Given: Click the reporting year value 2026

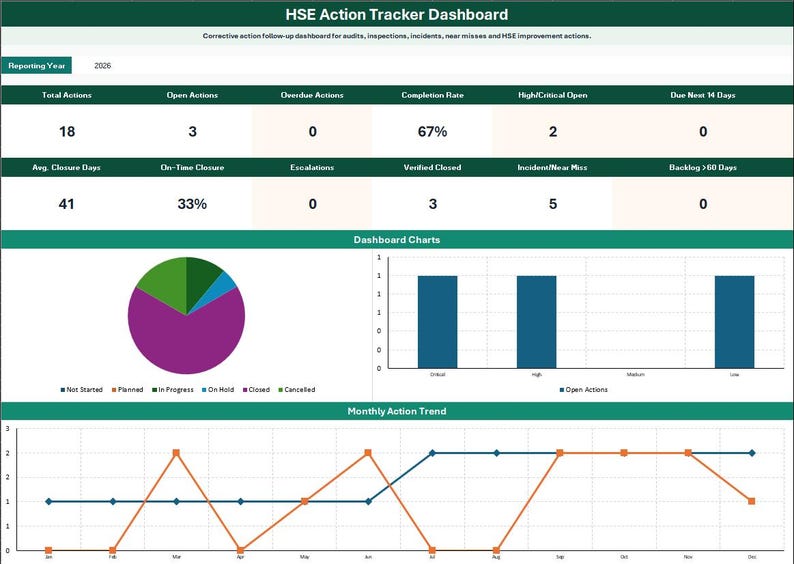Looking at the screenshot, I should pos(102,65).
